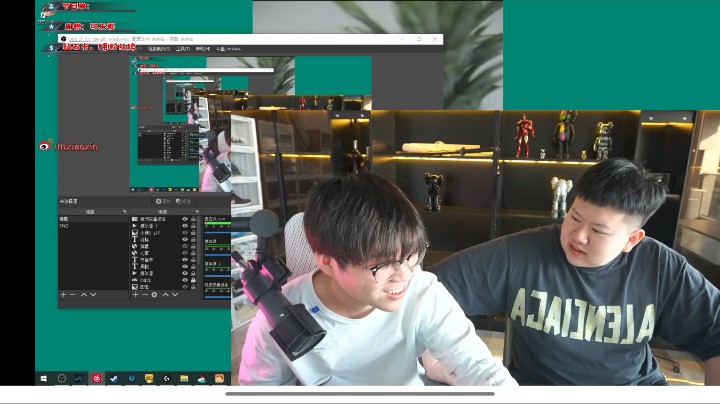The image size is (720, 404).
Task: Open NetEase Cloud Music red taskbar icon
Action: [x=96, y=379]
